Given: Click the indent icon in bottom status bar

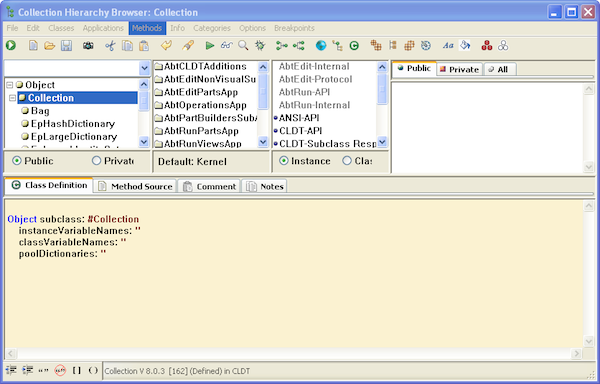Looking at the screenshot, I should click(x=27, y=370).
